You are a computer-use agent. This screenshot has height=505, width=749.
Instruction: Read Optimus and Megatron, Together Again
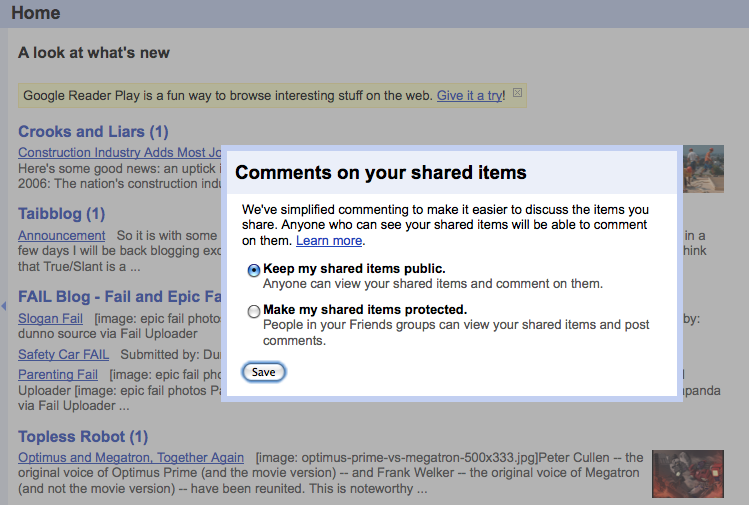coord(131,458)
